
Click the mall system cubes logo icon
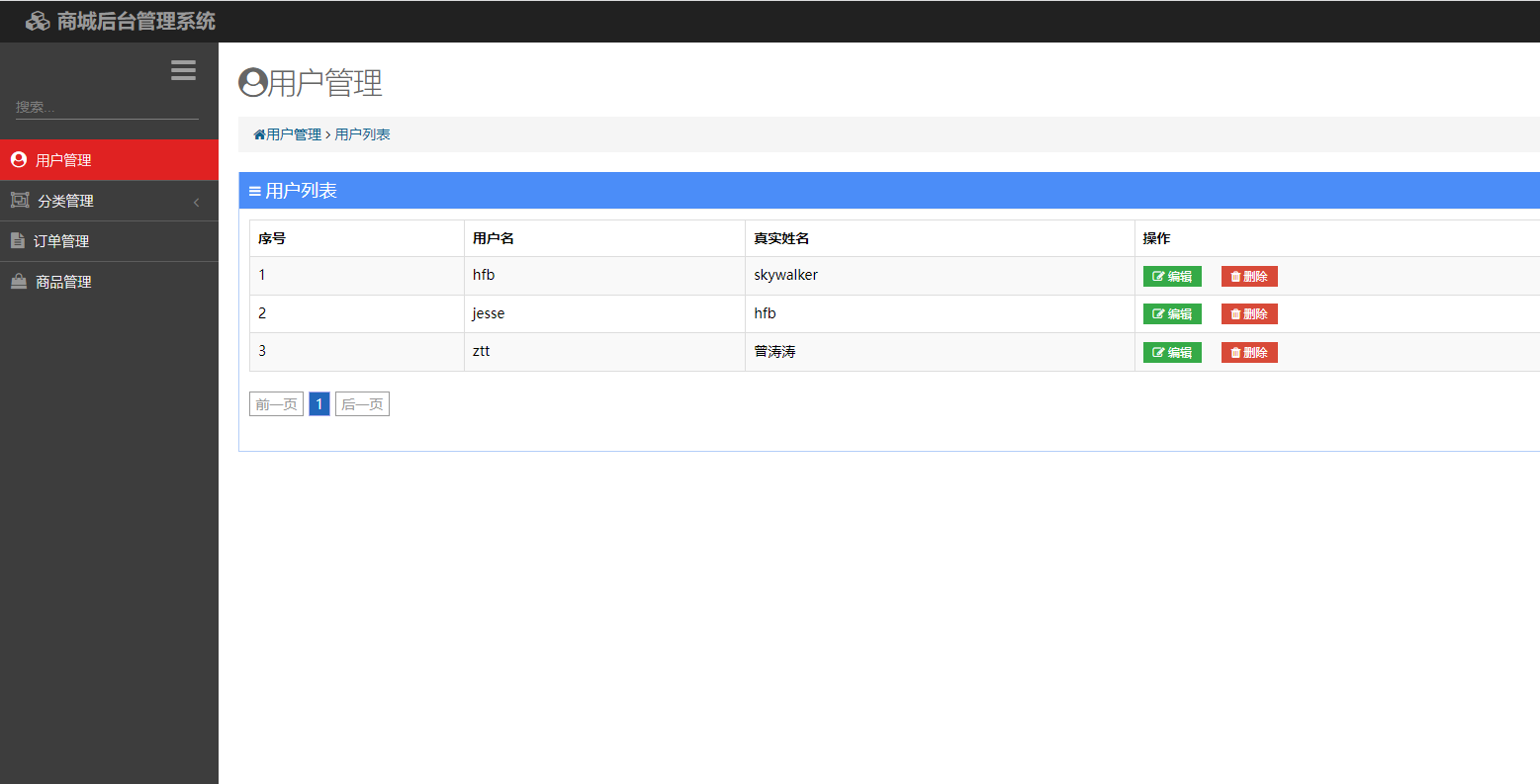pos(38,21)
